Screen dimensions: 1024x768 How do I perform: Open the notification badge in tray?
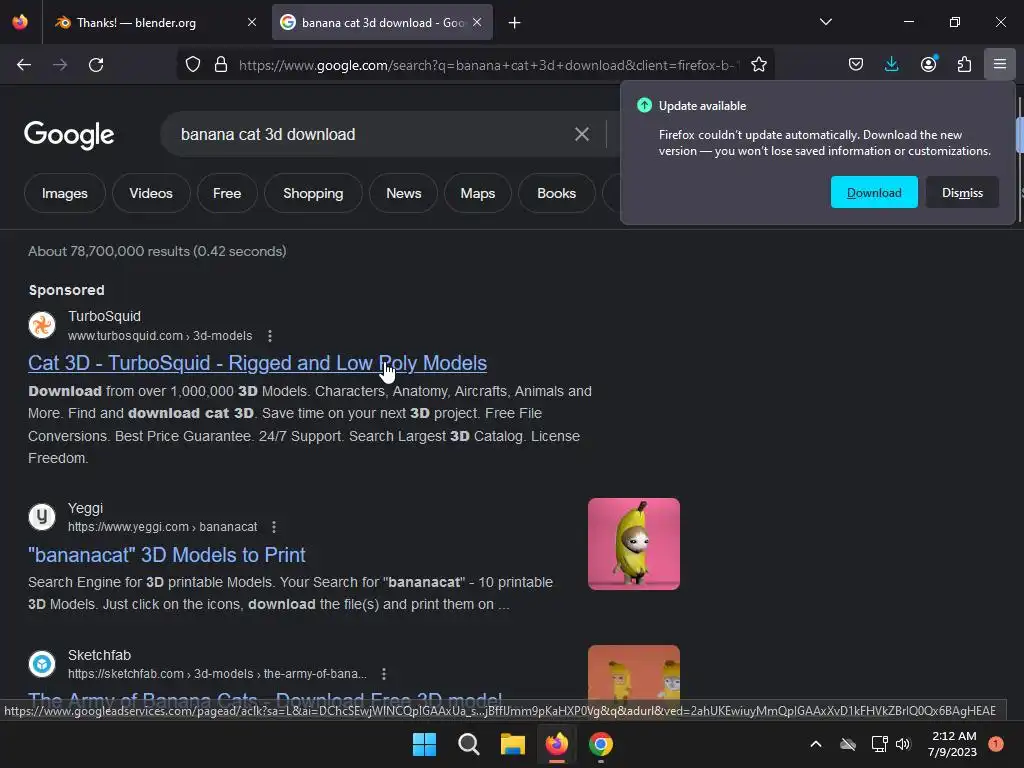(x=996, y=744)
